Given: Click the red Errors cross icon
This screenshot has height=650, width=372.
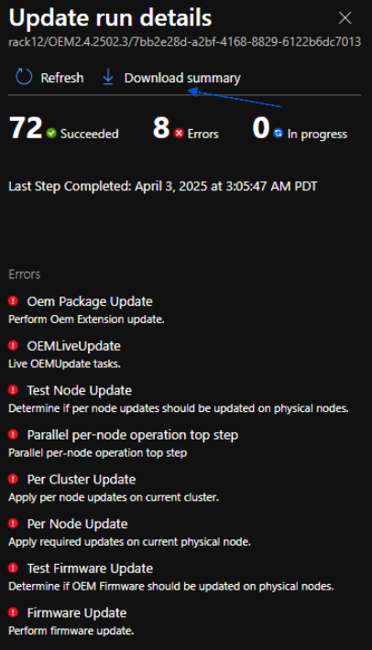Looking at the screenshot, I should click(x=179, y=133).
